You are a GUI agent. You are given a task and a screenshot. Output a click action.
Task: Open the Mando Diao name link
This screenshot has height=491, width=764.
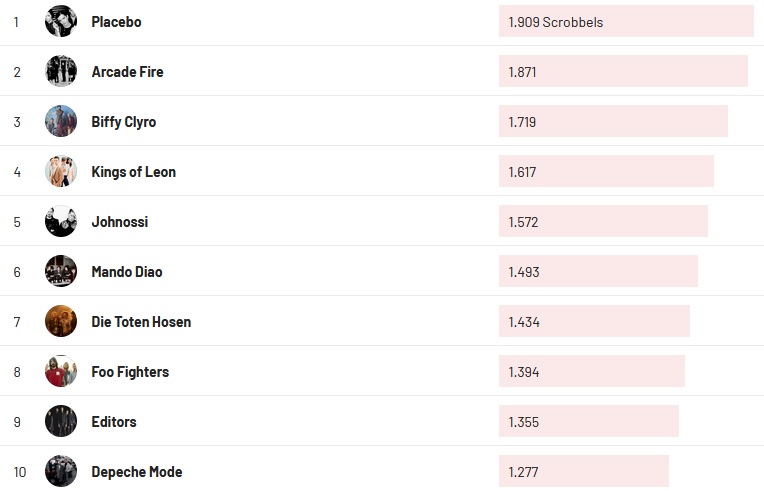[x=126, y=272]
